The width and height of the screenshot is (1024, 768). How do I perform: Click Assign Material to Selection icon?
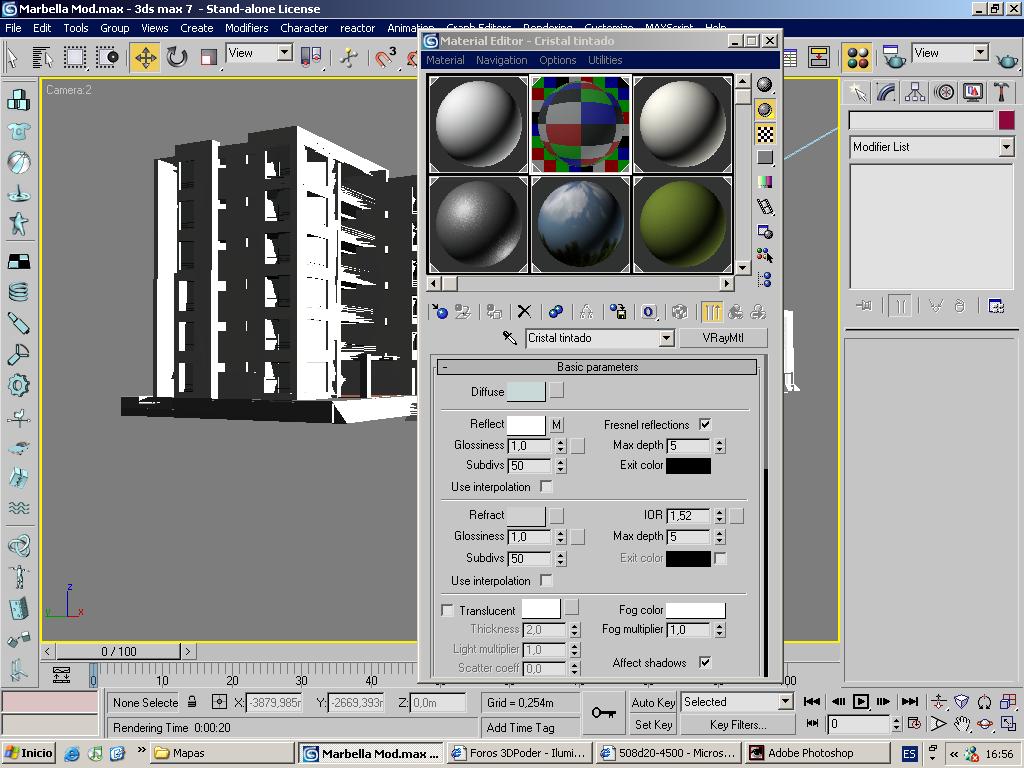494,312
